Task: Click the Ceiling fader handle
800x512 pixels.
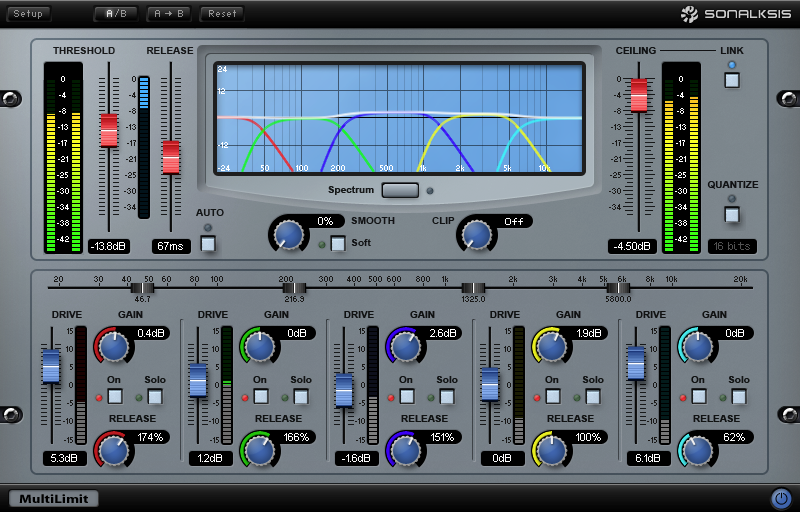Action: tap(639, 95)
